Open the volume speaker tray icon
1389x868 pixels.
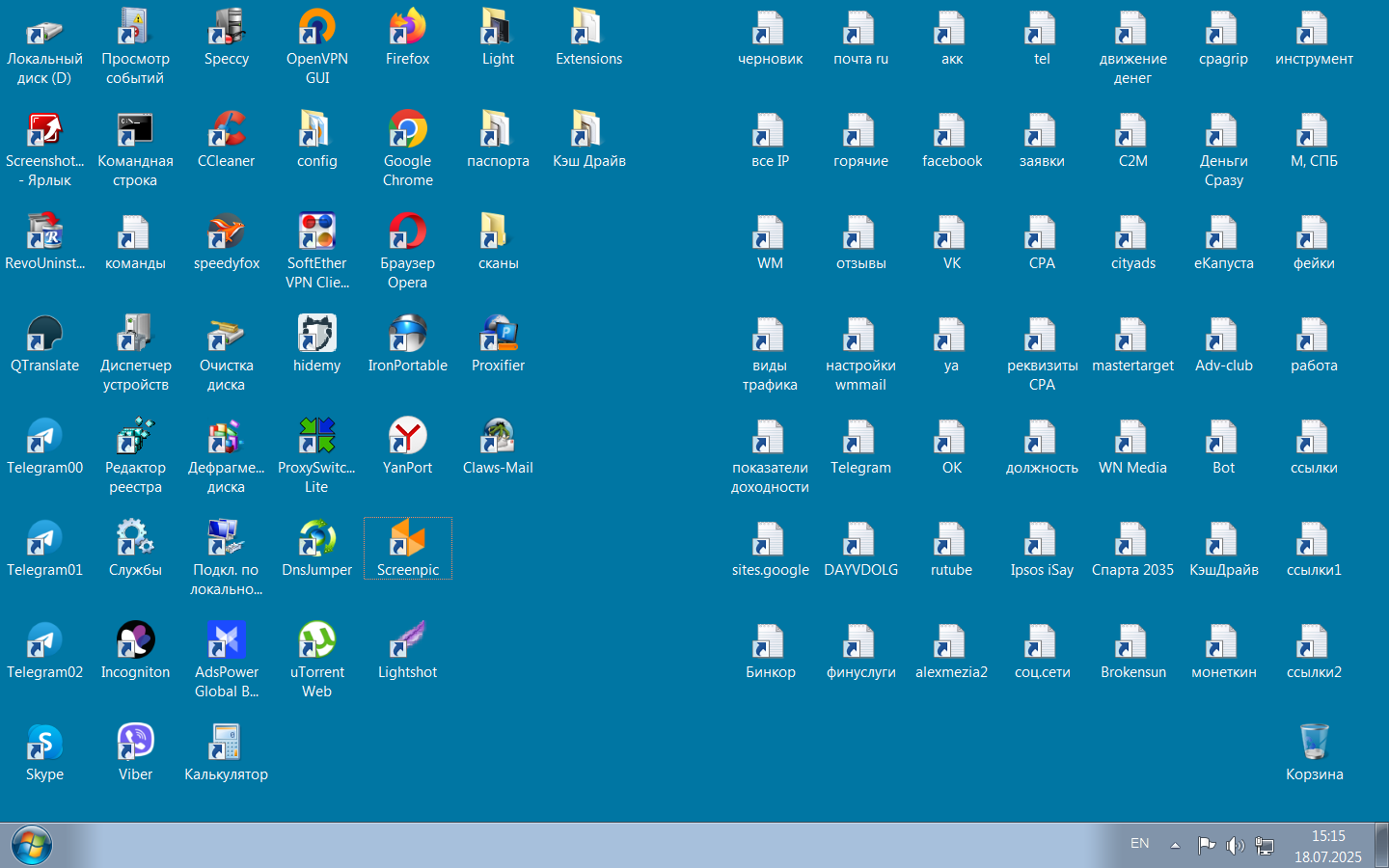click(1235, 846)
